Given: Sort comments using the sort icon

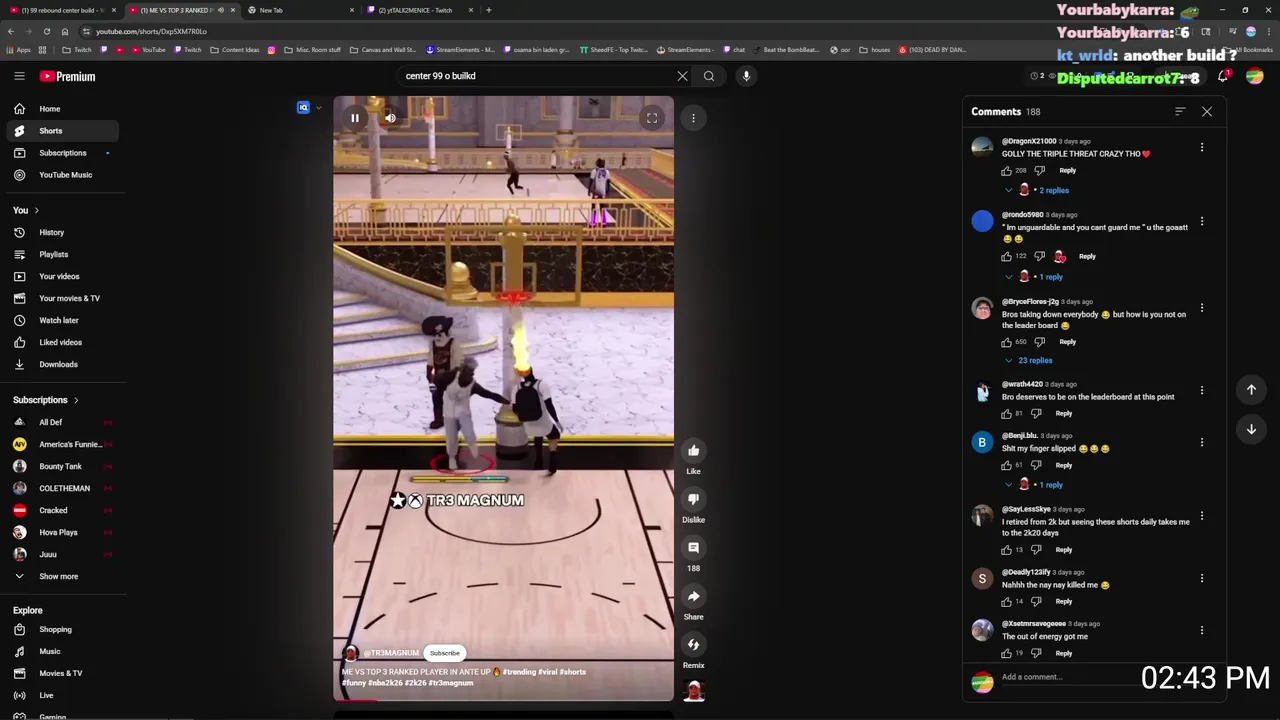Looking at the screenshot, I should click(x=1180, y=112).
